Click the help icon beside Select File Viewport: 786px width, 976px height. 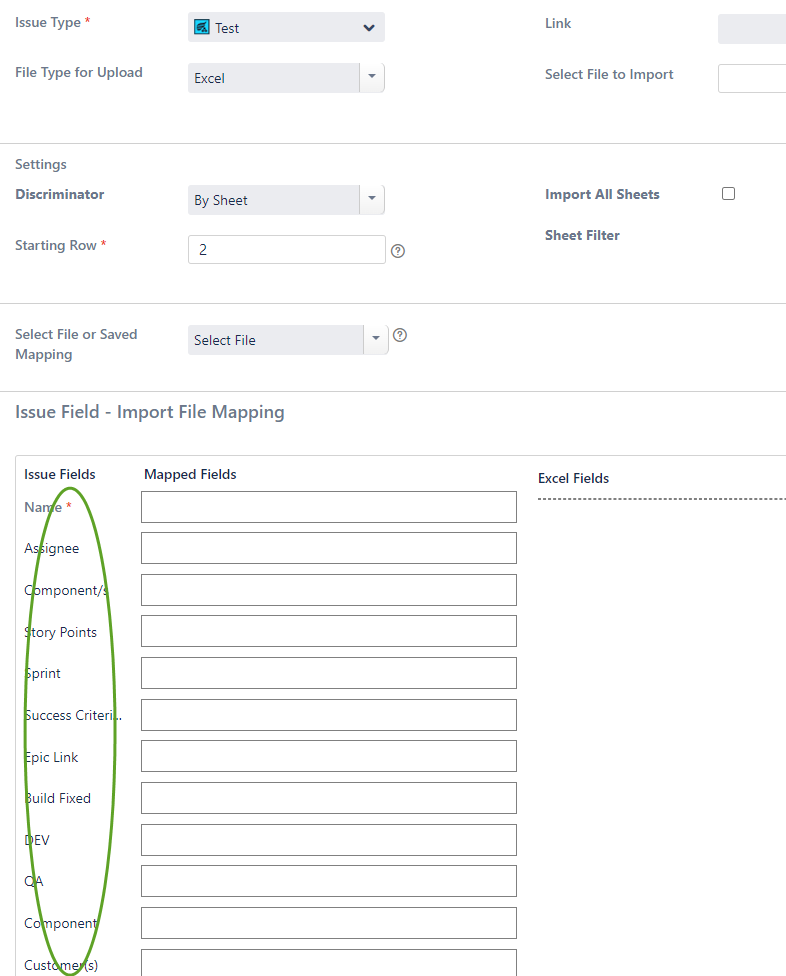398,335
